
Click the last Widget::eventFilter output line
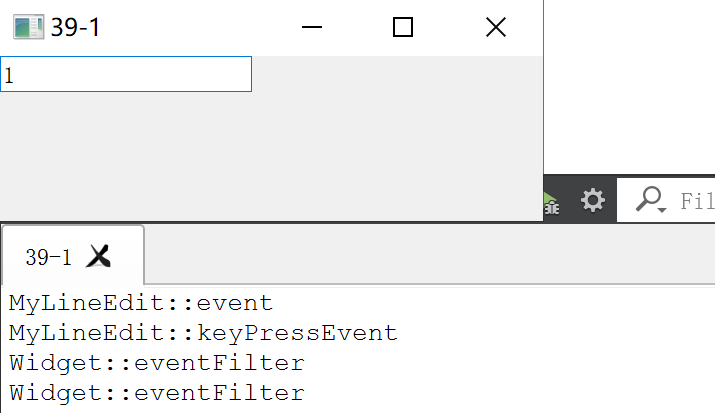click(157, 393)
